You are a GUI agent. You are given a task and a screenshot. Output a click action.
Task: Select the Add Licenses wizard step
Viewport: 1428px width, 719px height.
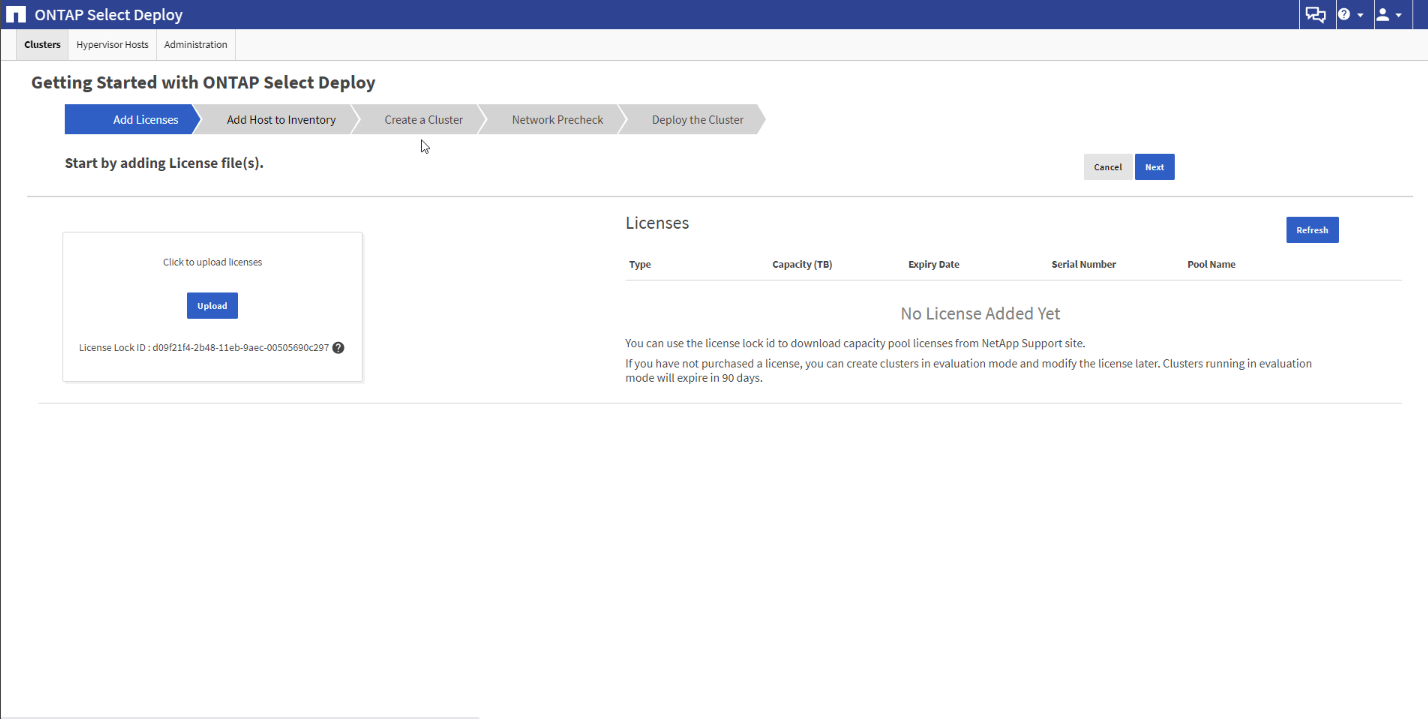click(x=134, y=120)
